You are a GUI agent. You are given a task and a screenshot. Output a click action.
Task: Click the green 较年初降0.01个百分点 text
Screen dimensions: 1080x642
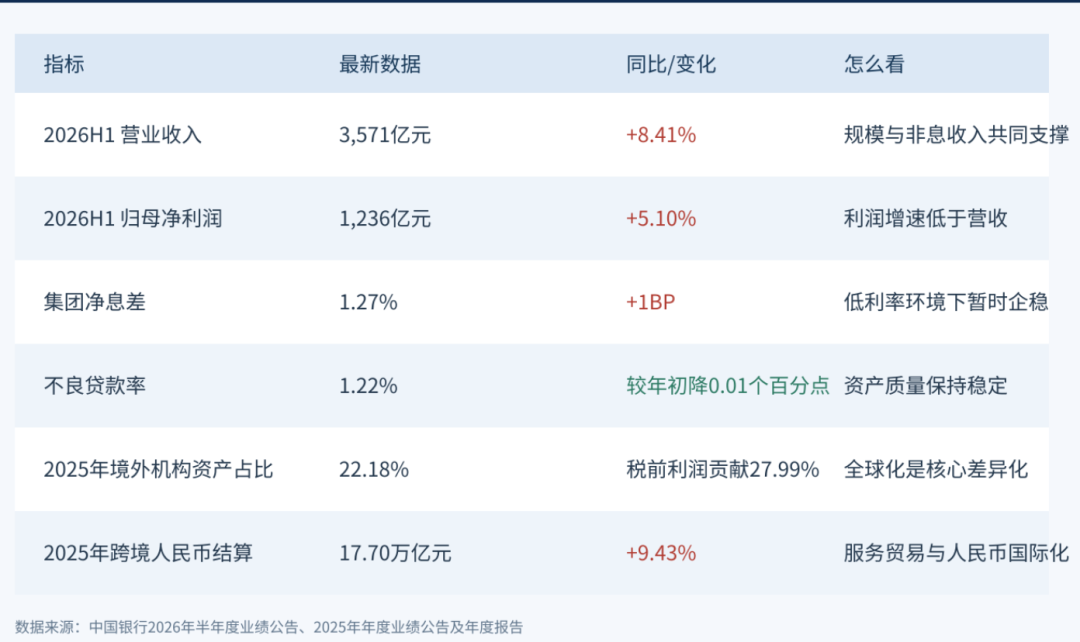click(727, 385)
